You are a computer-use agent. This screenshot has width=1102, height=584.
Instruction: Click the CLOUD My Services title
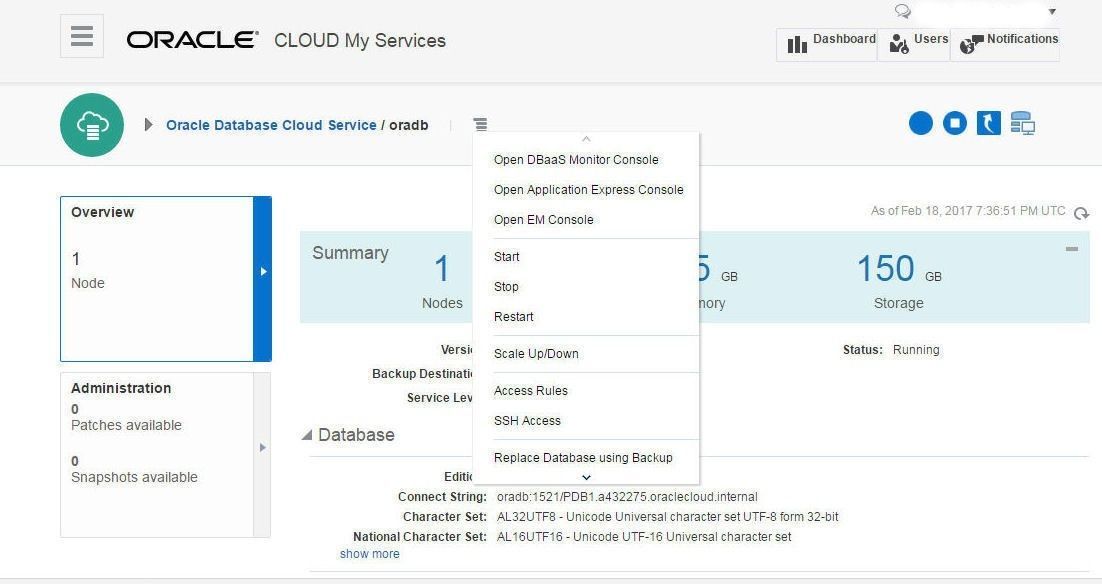[360, 41]
